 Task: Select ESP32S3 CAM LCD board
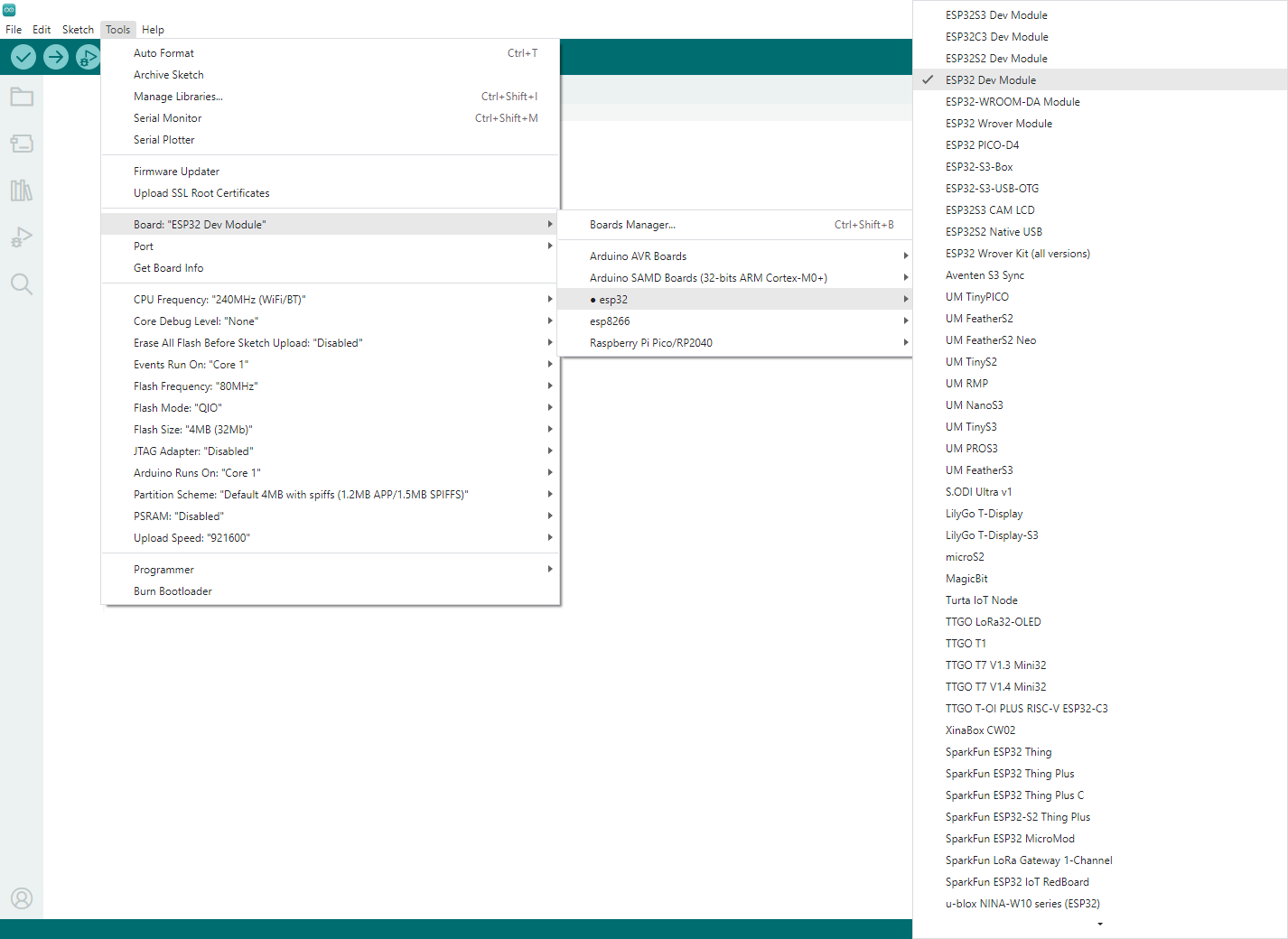pos(1100,210)
